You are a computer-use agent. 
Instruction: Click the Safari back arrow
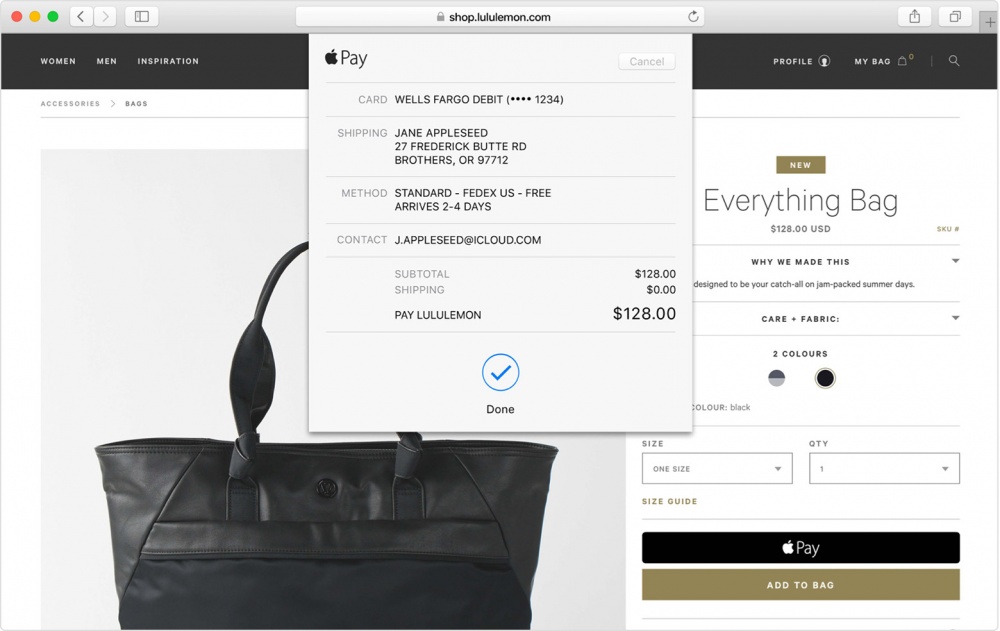pos(81,17)
